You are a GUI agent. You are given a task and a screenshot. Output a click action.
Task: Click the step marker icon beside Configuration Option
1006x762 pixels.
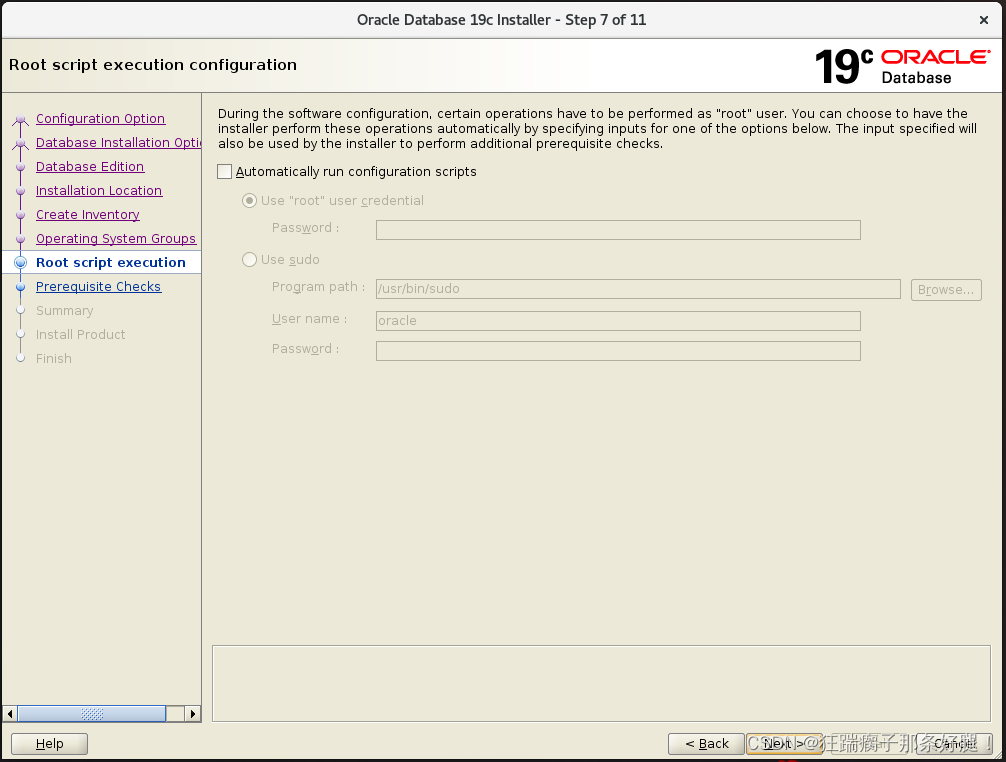(x=21, y=119)
